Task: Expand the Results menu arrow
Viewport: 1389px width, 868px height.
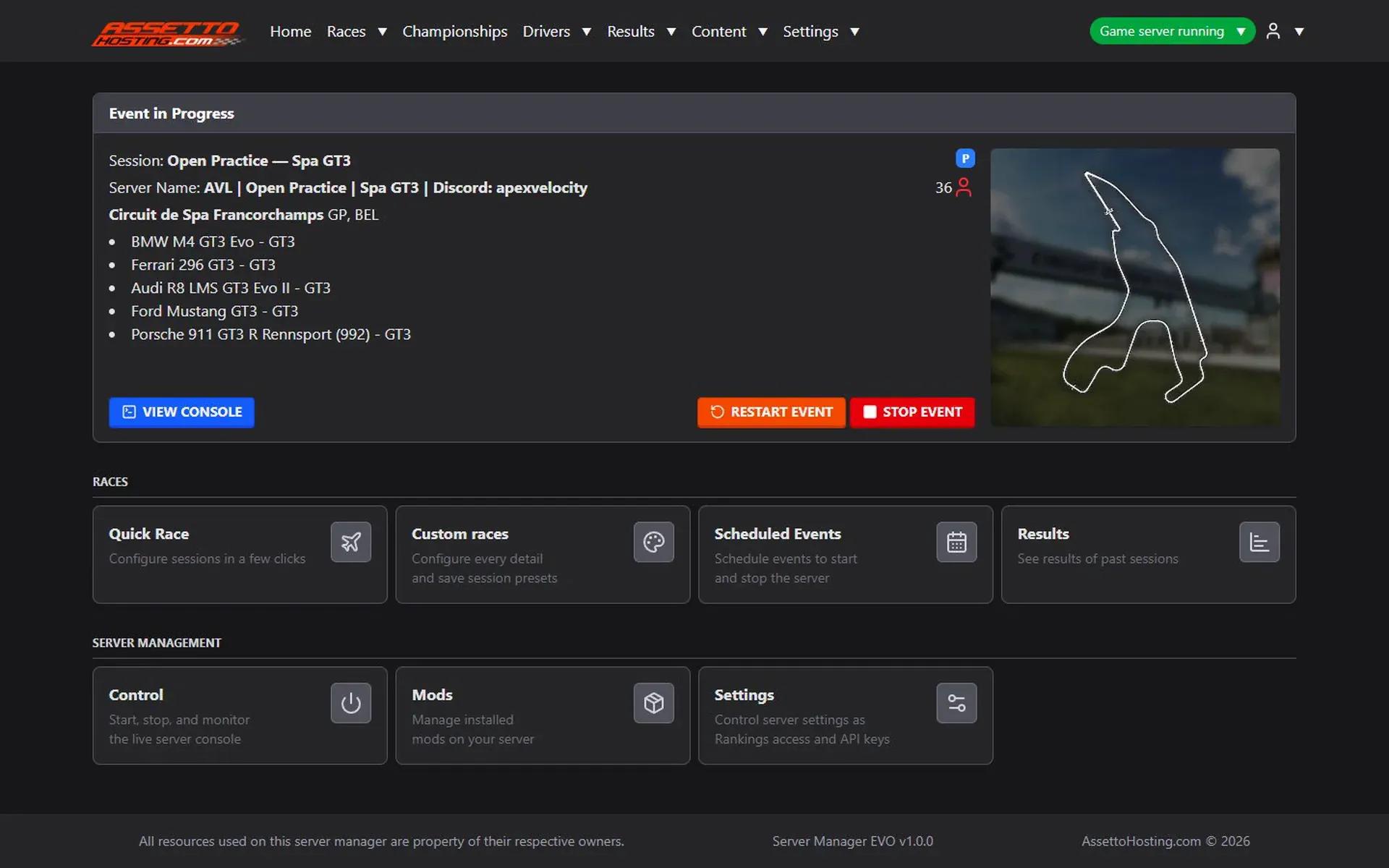Action: pyautogui.click(x=671, y=32)
